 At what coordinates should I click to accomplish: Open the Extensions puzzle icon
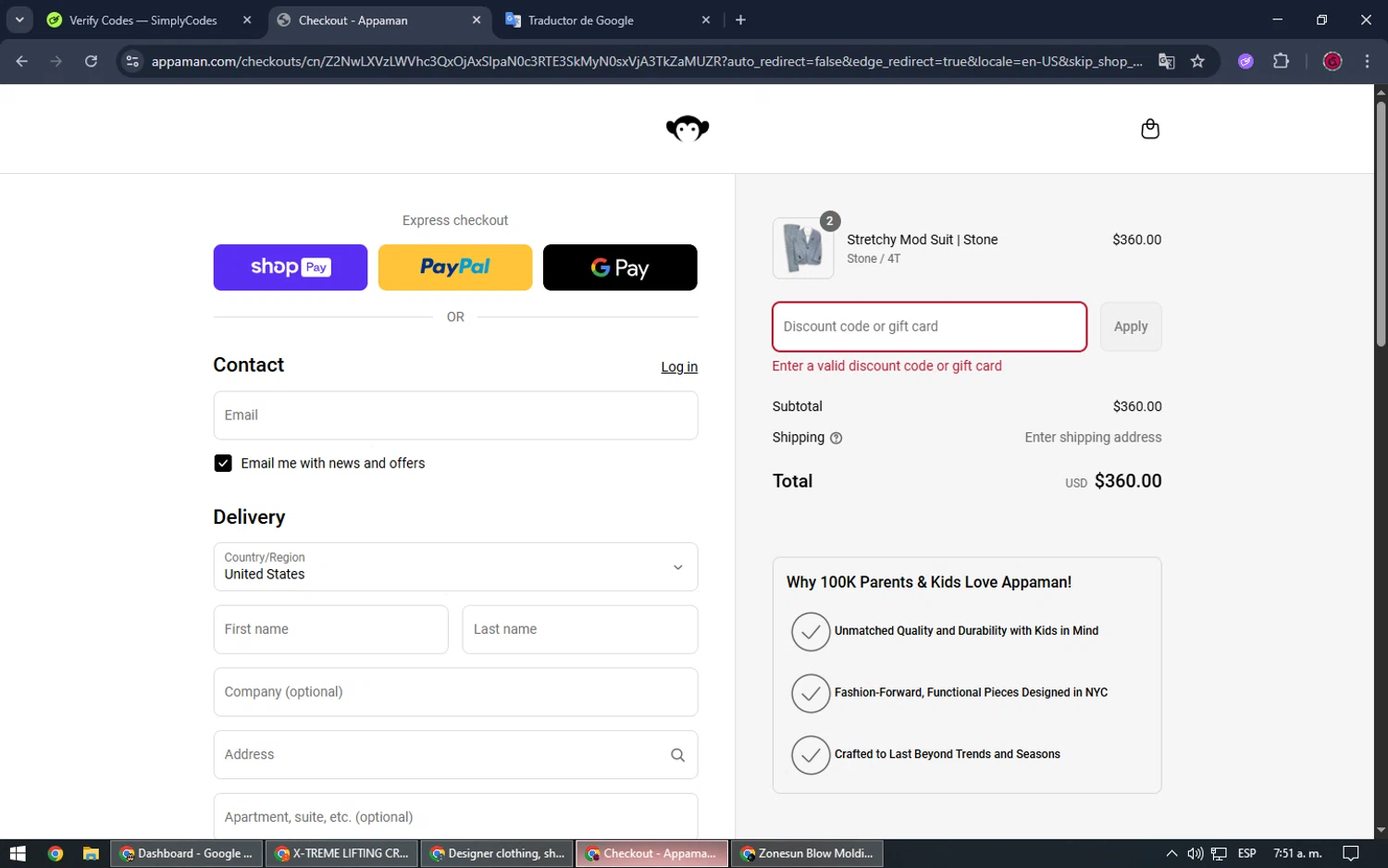pyautogui.click(x=1281, y=61)
